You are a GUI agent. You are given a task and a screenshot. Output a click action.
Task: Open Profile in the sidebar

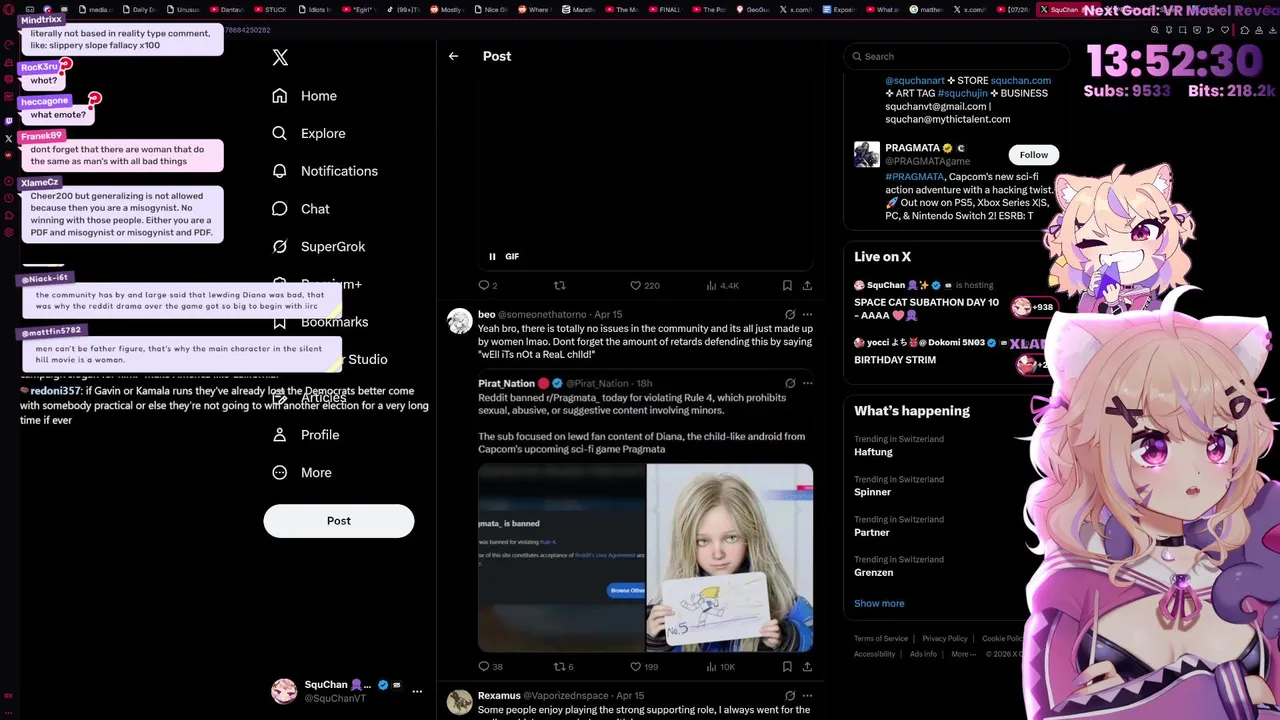coord(306,435)
